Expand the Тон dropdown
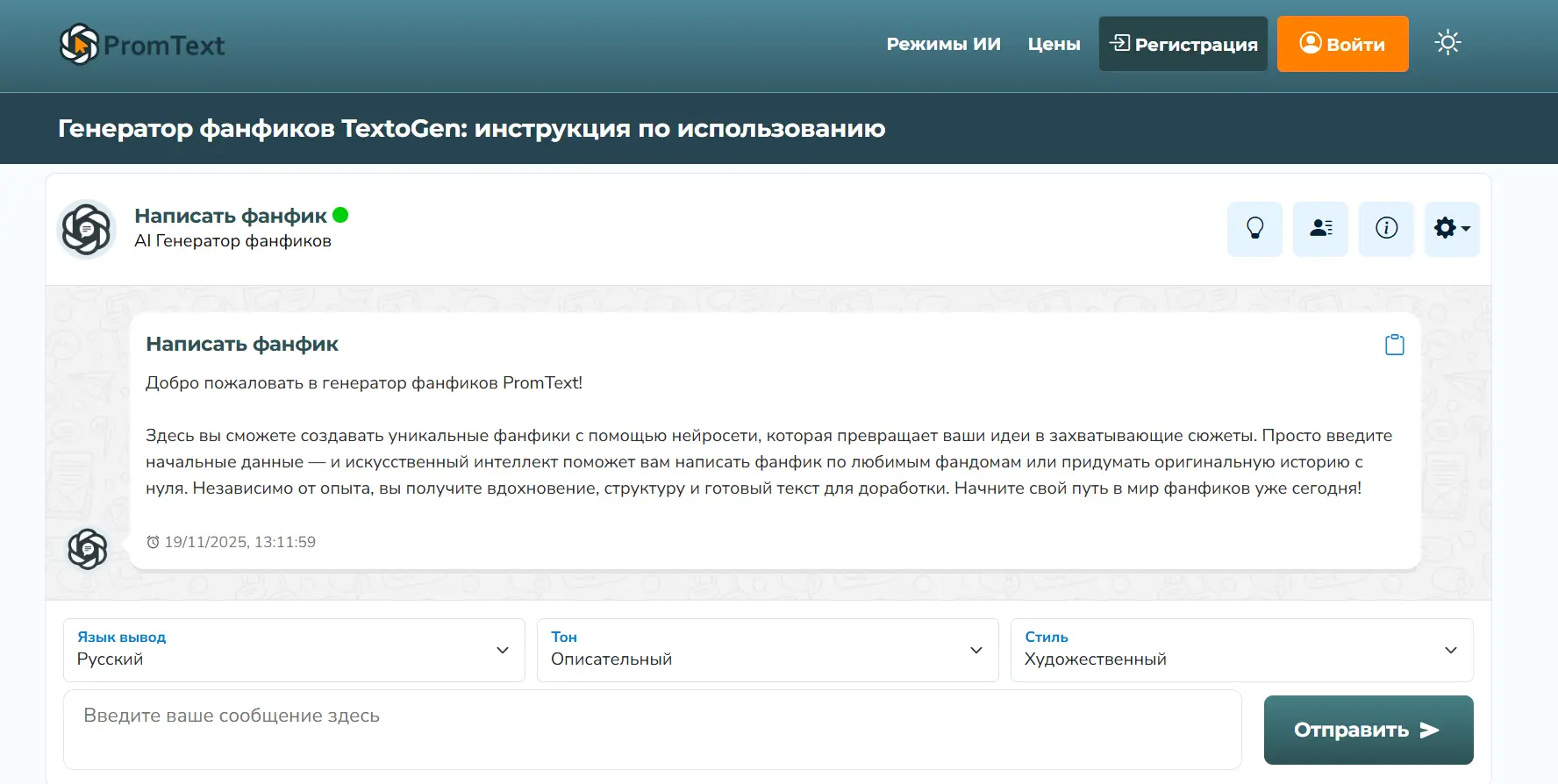1558x784 pixels. pyautogui.click(x=768, y=650)
